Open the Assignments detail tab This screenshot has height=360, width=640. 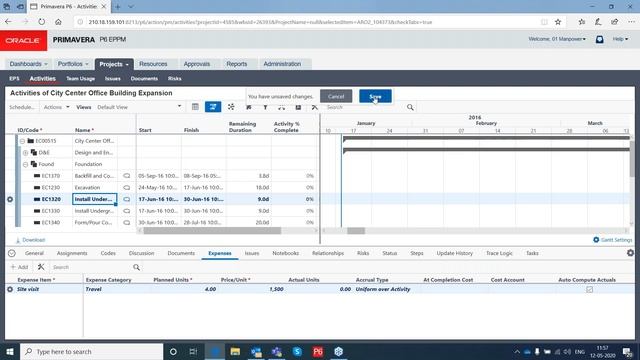(x=72, y=253)
